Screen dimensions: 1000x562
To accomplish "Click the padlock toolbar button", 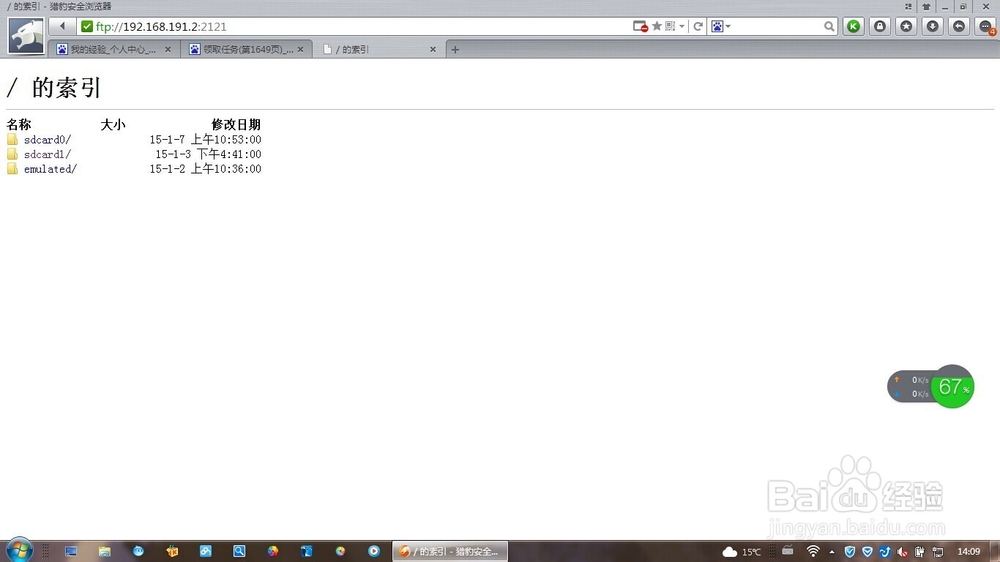I will 880,26.
